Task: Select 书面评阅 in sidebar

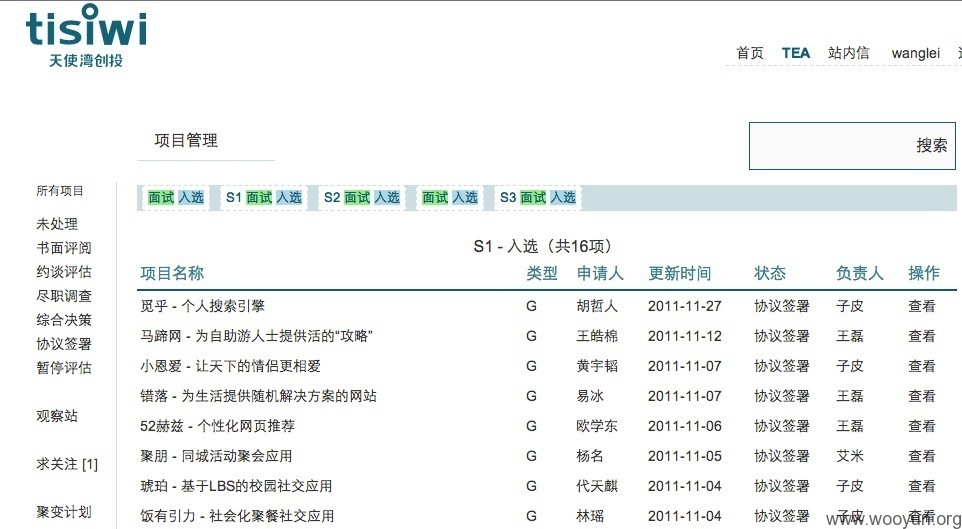Action: (x=64, y=248)
